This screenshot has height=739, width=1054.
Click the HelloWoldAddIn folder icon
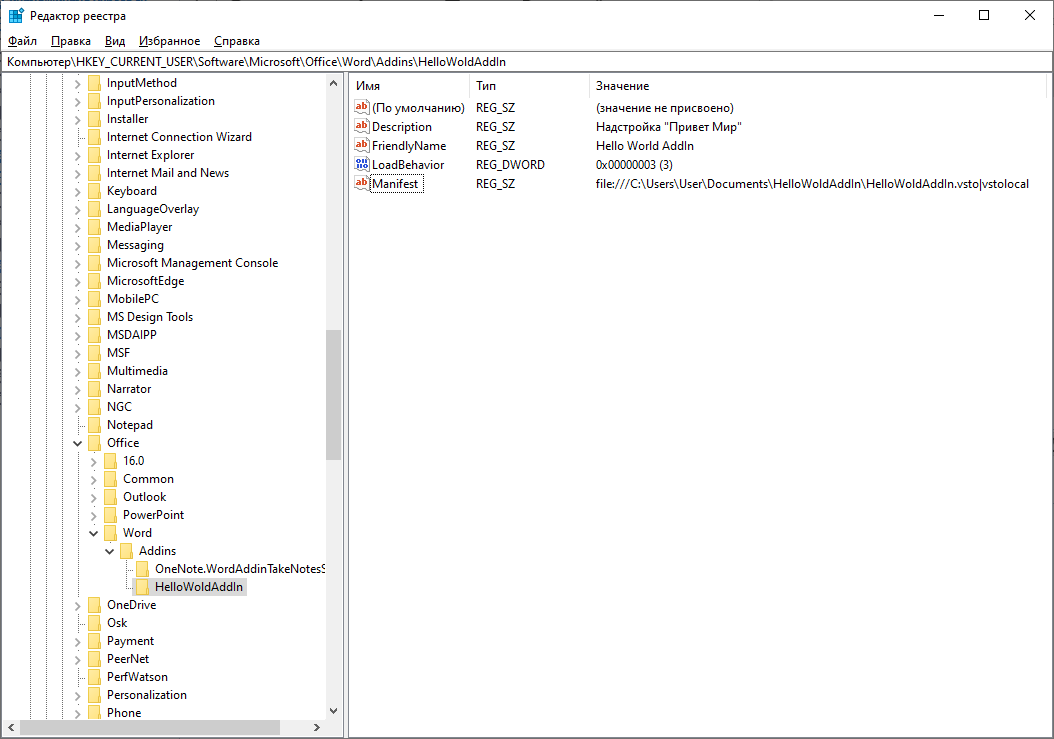(143, 587)
